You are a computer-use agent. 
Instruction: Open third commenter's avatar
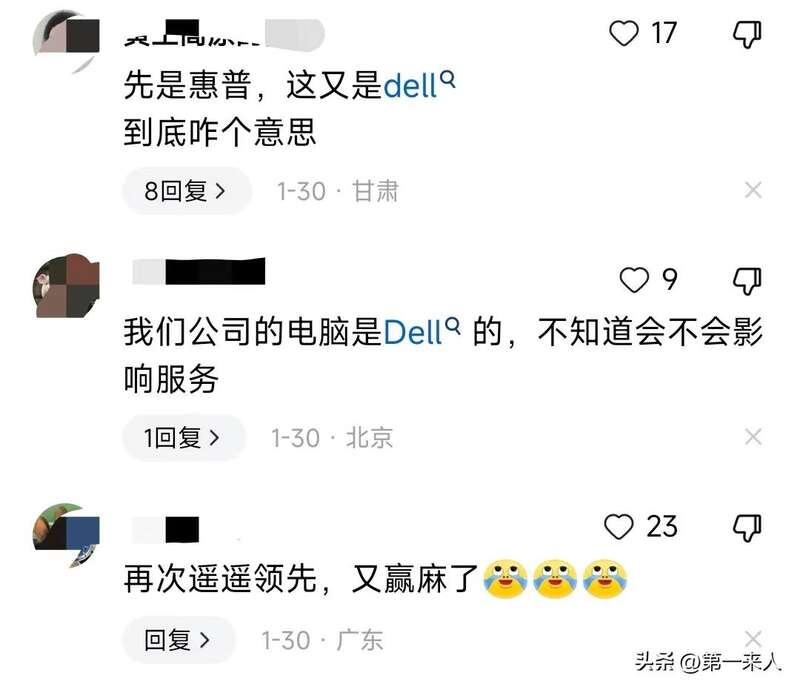coord(66,533)
